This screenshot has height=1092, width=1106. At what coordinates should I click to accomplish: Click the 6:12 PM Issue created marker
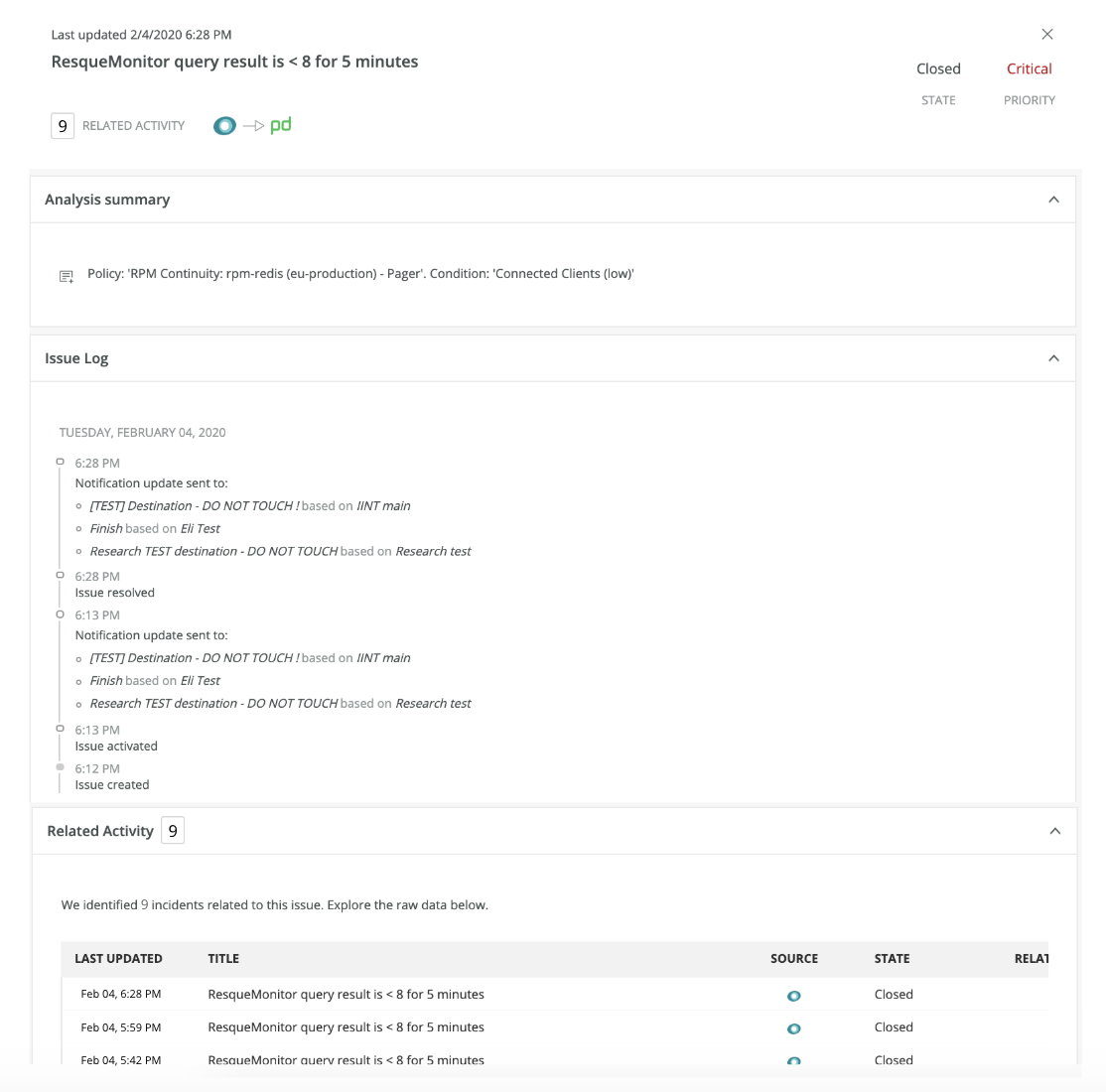[60, 766]
